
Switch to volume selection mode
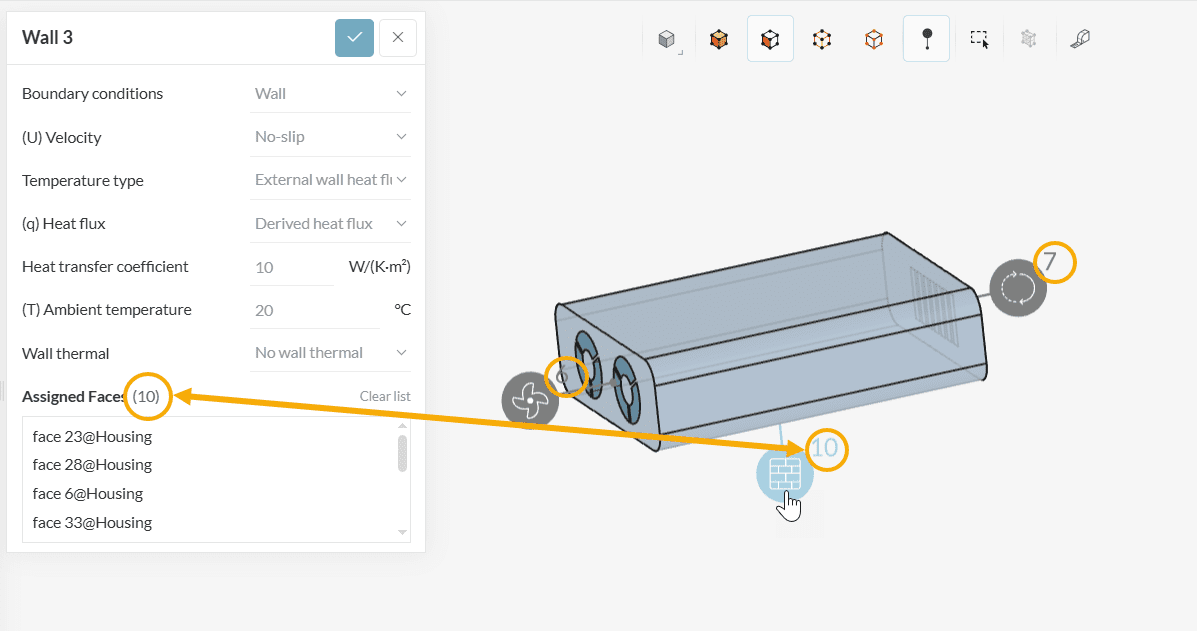(x=718, y=40)
